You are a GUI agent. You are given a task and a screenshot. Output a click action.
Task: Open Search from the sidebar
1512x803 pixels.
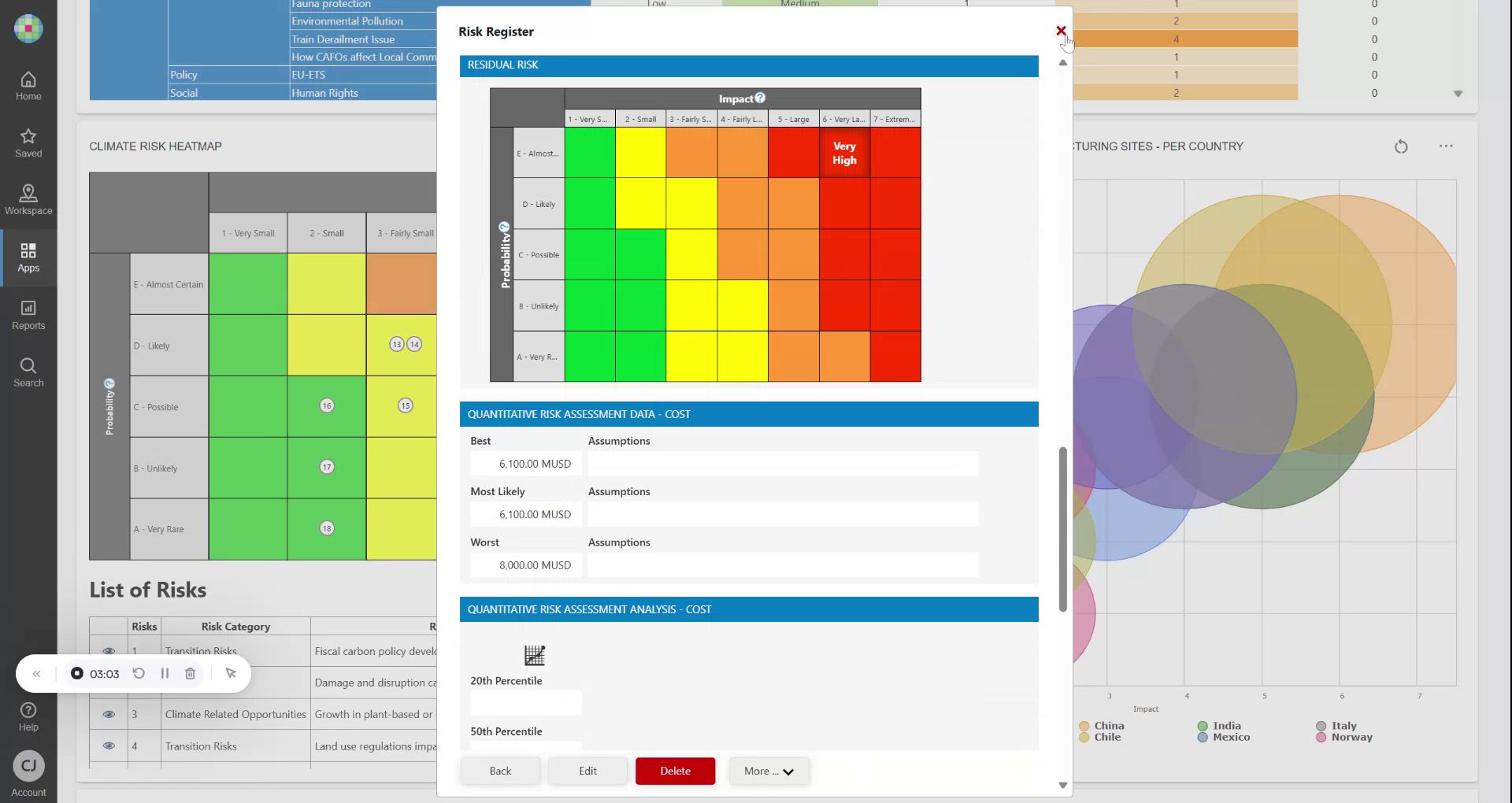coord(28,371)
